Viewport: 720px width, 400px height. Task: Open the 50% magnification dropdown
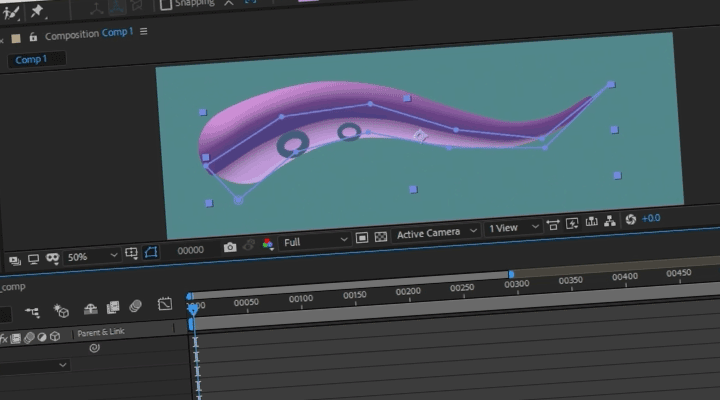[x=92, y=256]
